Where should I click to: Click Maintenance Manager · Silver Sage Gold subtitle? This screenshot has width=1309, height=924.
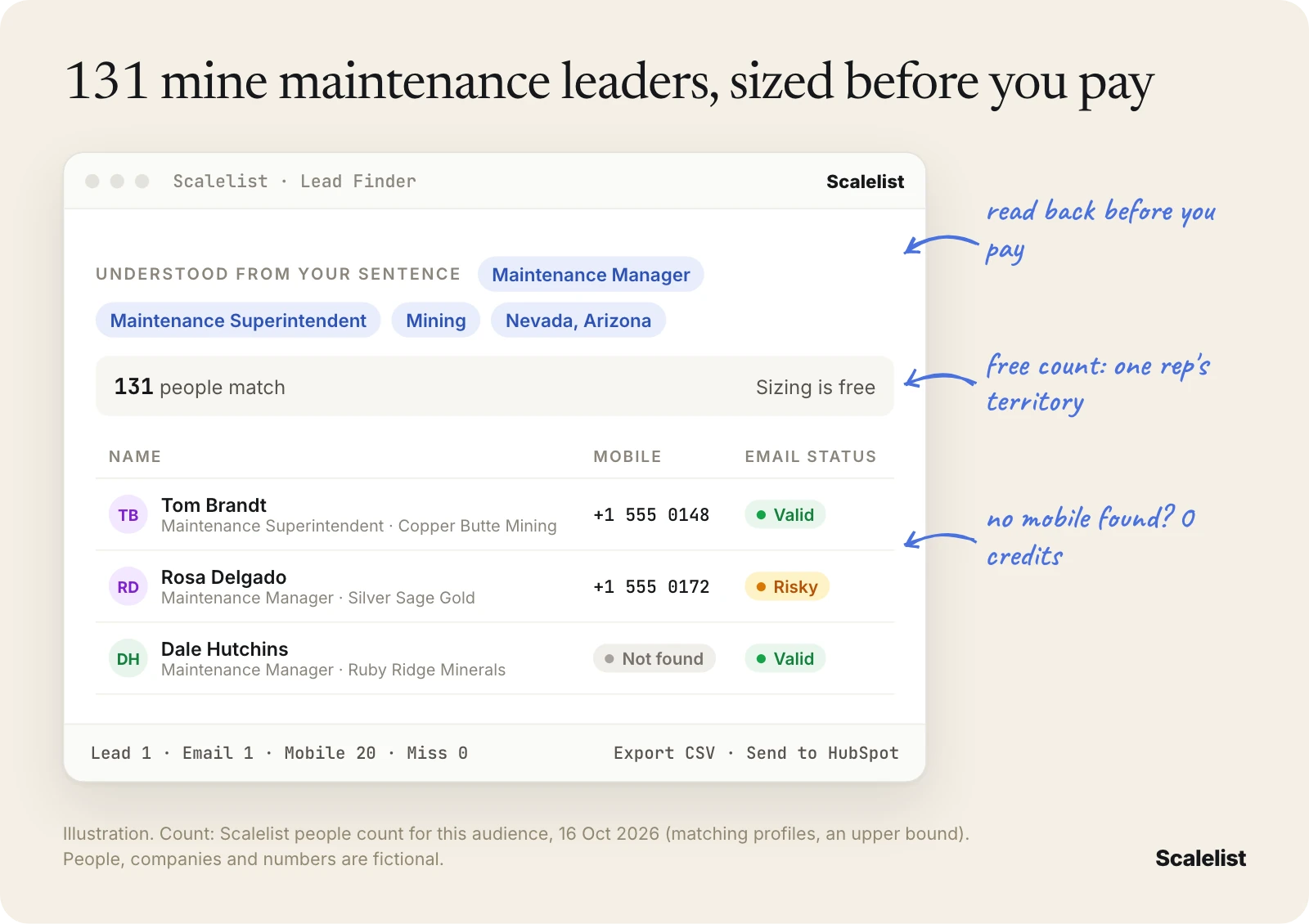click(x=317, y=598)
